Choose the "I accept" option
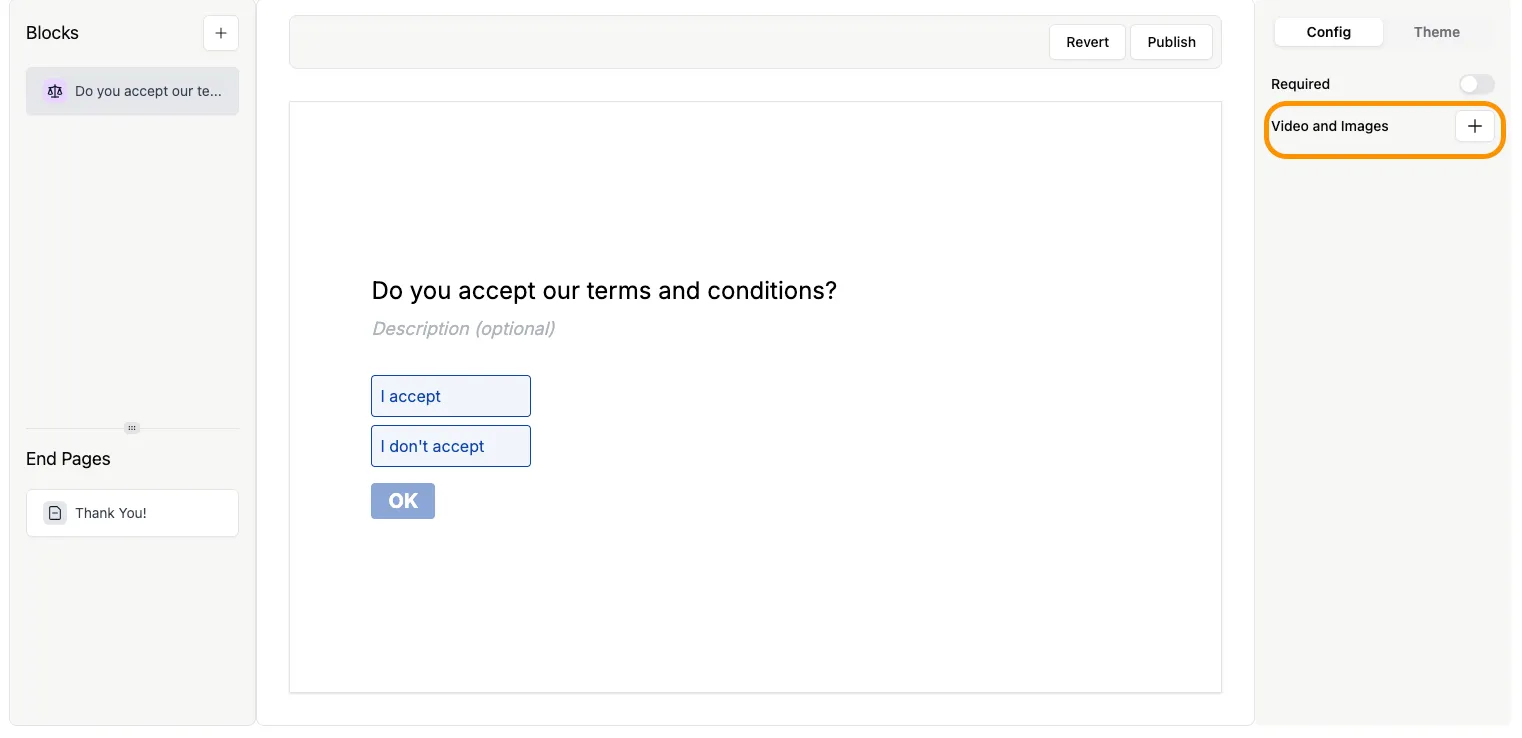 click(451, 396)
